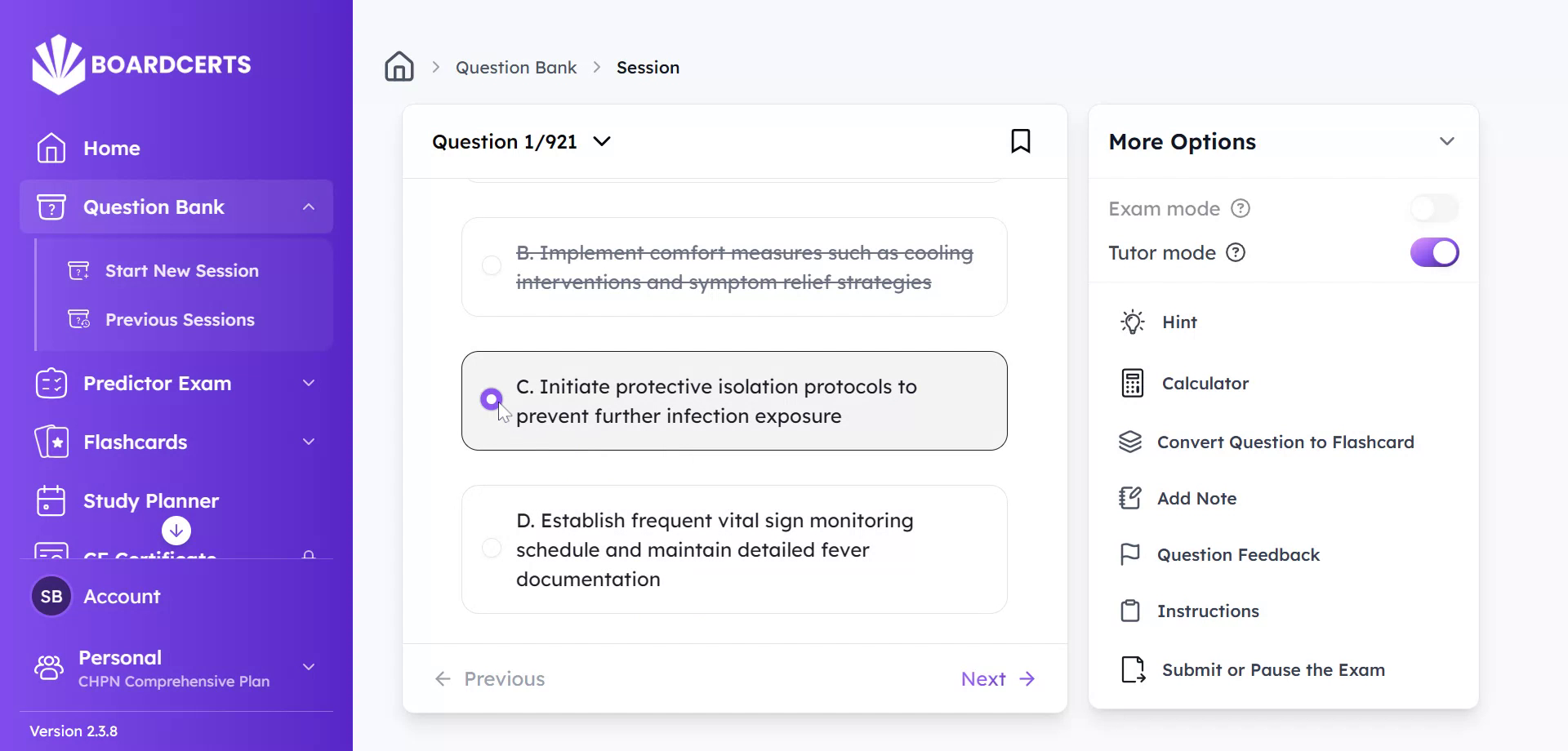This screenshot has height=751, width=1568.
Task: Submit or pause the exam
Action: tap(1273, 669)
